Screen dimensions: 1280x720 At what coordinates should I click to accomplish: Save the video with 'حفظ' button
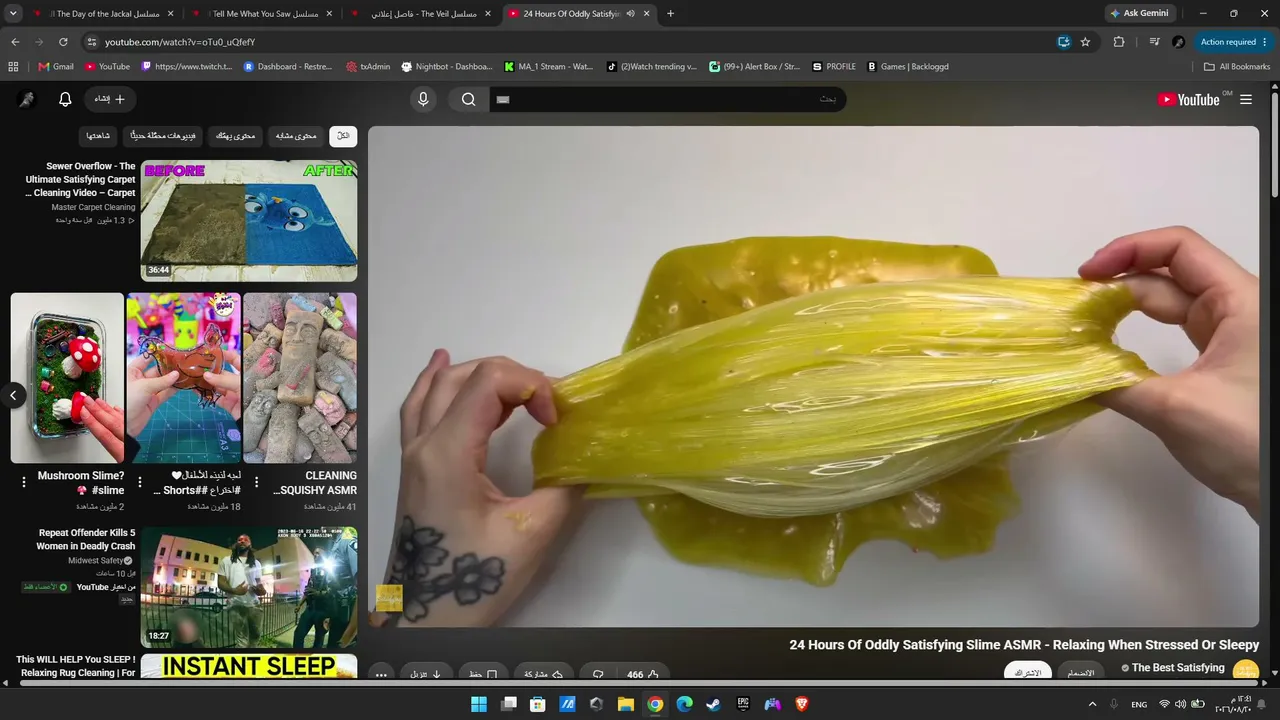pos(483,674)
